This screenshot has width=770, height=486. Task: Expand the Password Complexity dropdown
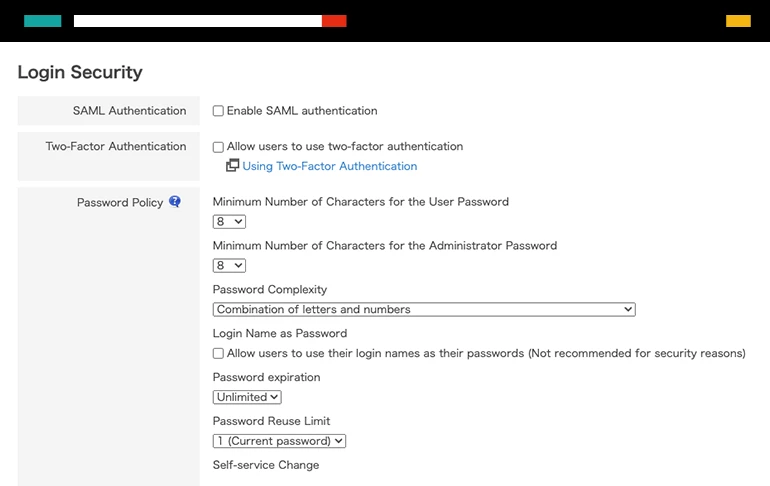424,309
